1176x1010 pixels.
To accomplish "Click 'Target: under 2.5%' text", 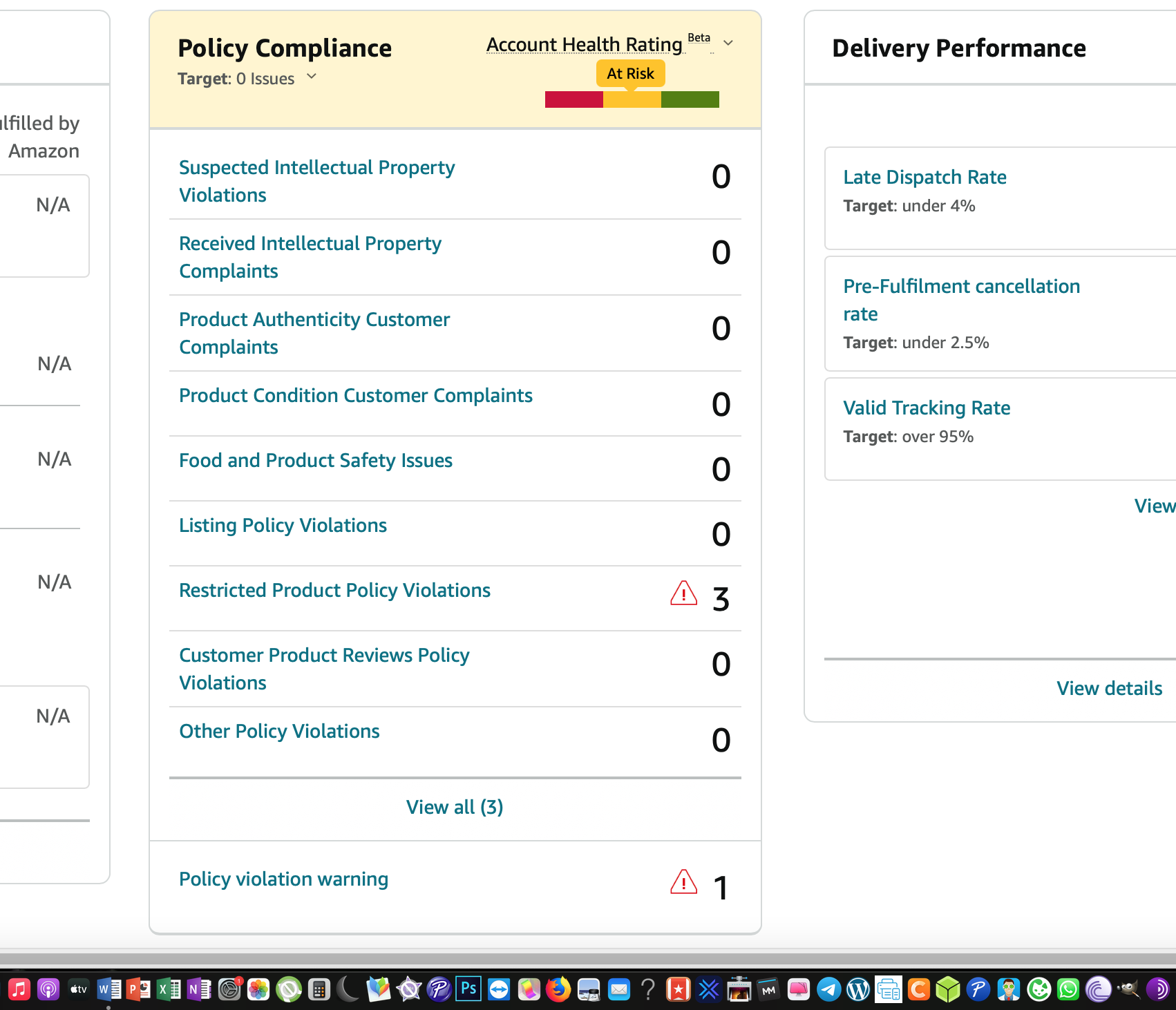I will (x=916, y=343).
